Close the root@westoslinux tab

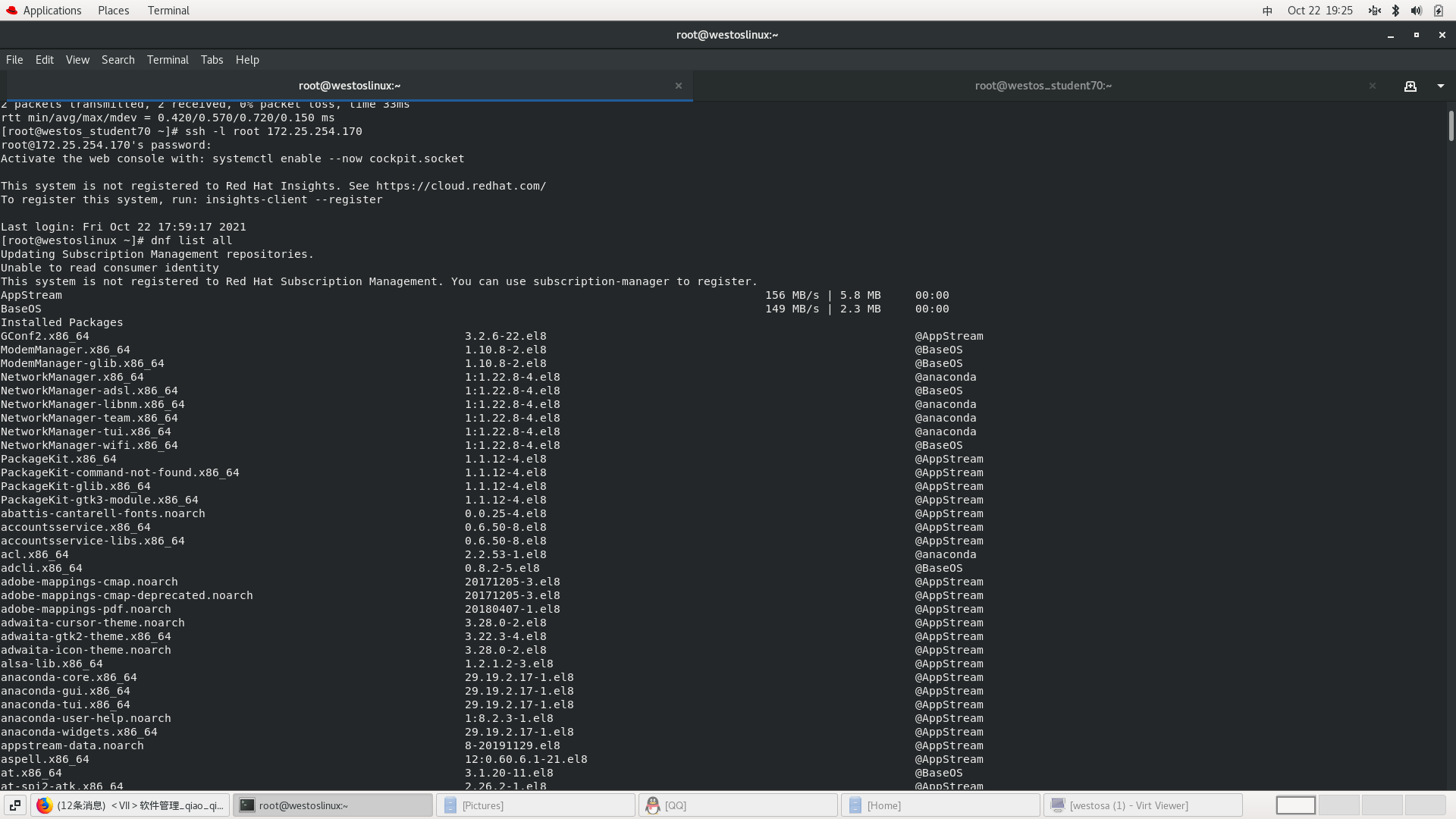679,86
